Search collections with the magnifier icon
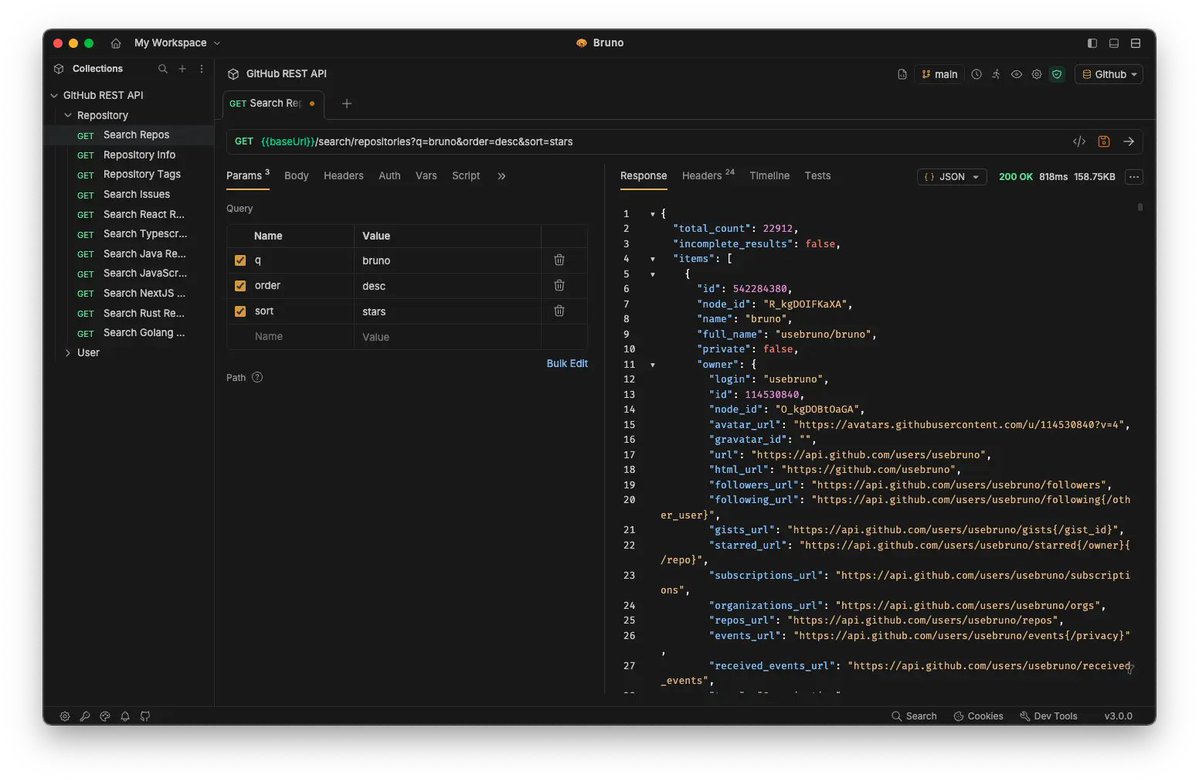The image size is (1199, 782). click(x=163, y=69)
